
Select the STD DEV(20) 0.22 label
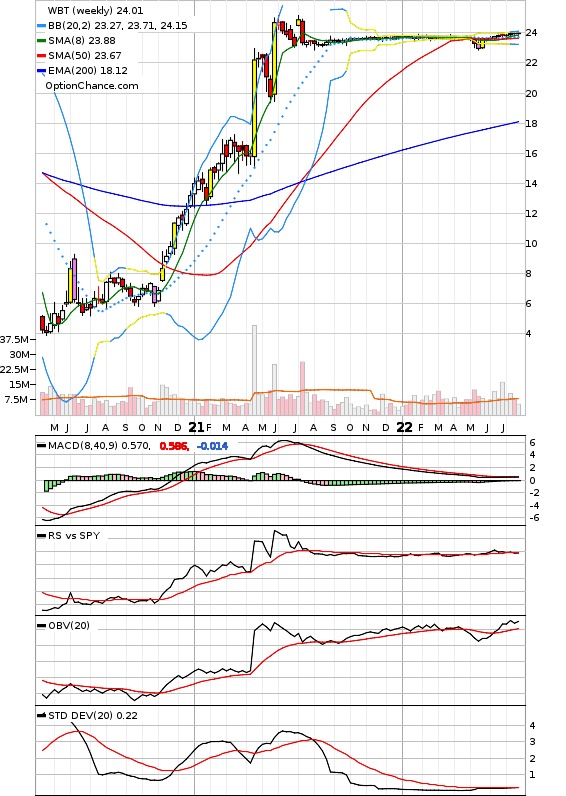tap(93, 716)
